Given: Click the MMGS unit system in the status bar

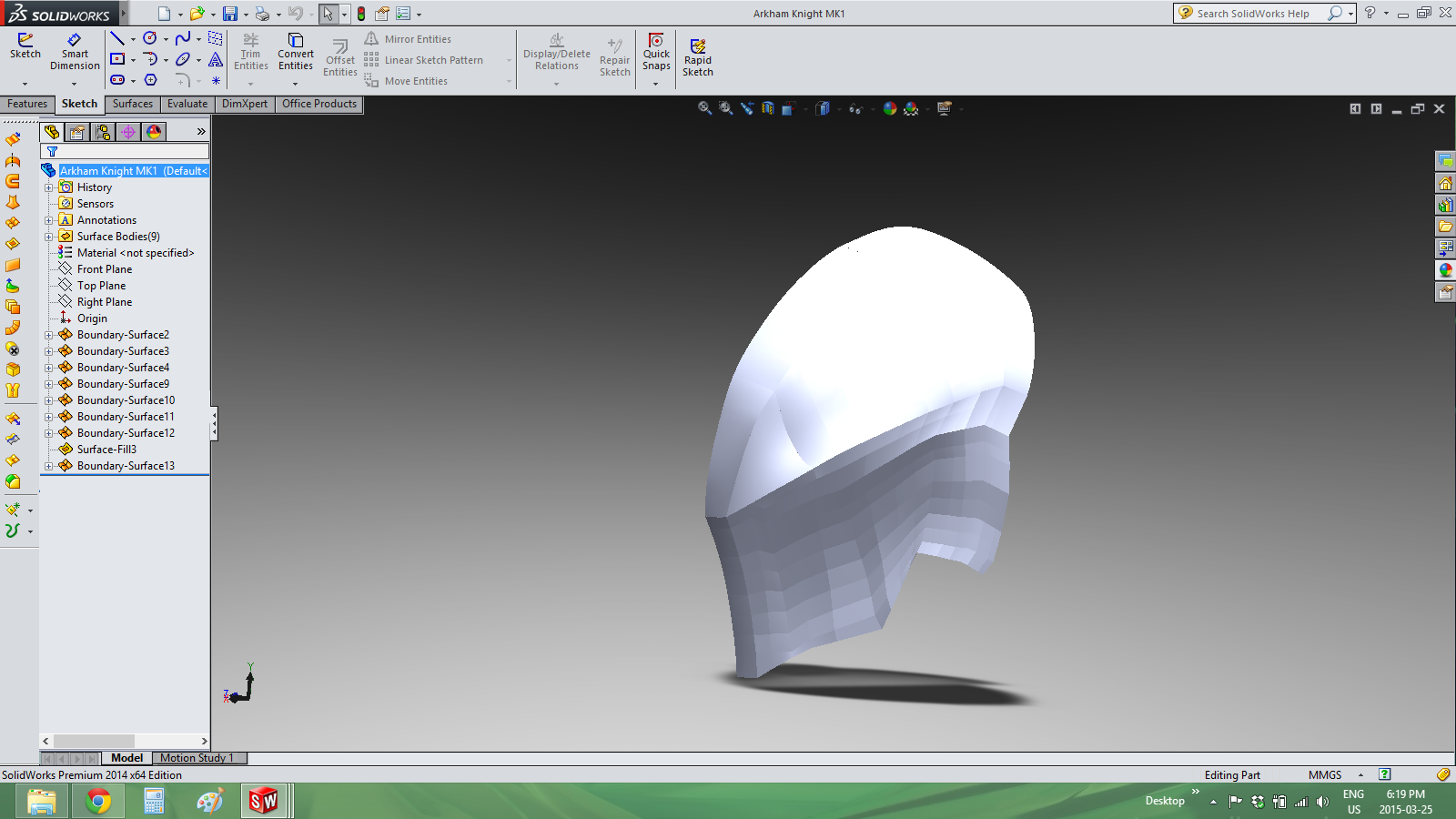Looking at the screenshot, I should [1325, 775].
